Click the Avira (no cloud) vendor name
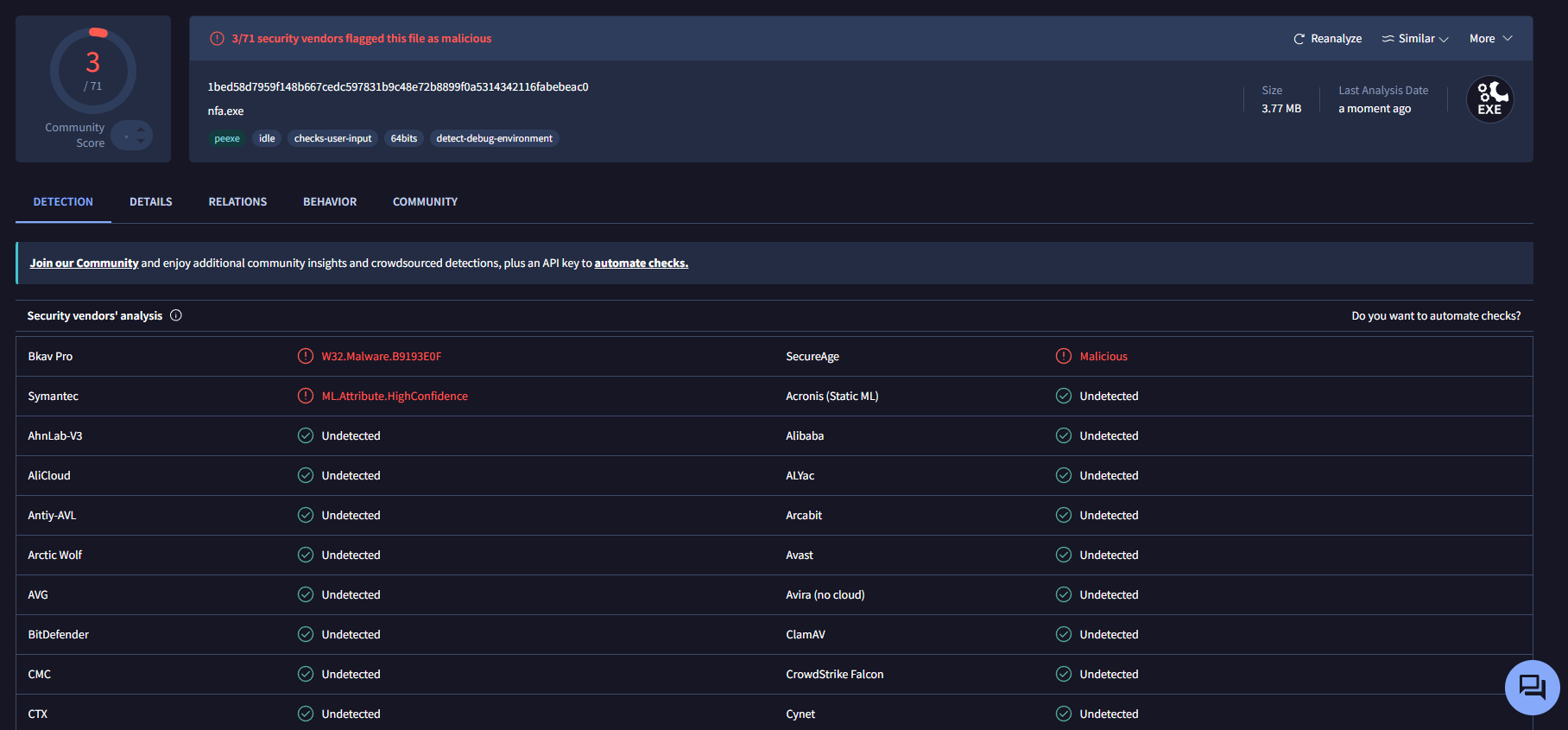 point(825,595)
